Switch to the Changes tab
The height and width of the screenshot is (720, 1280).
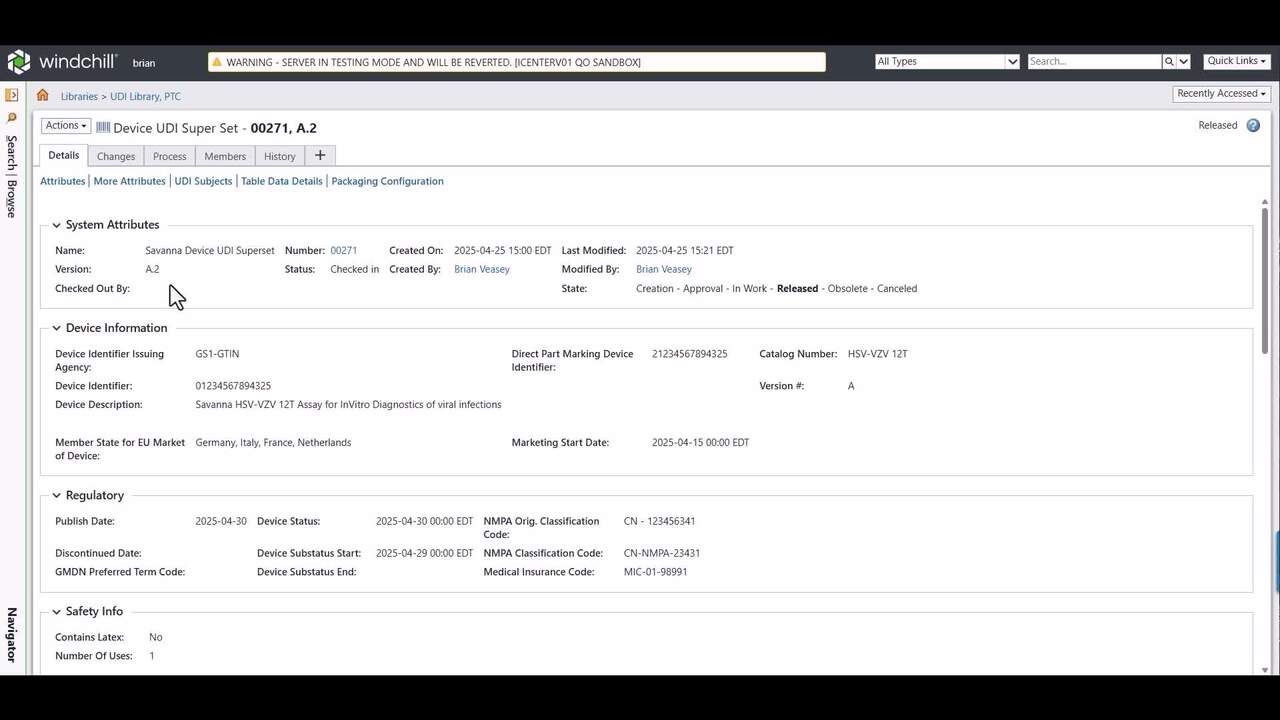116,157
